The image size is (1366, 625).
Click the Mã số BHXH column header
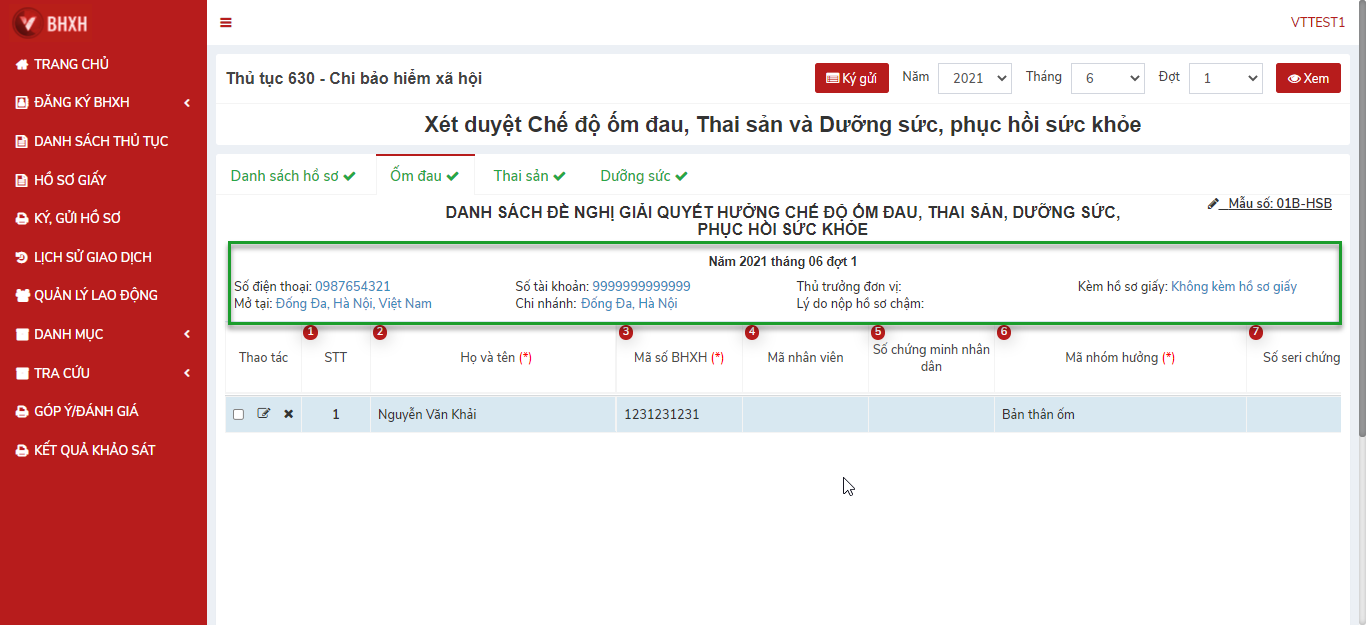(679, 358)
